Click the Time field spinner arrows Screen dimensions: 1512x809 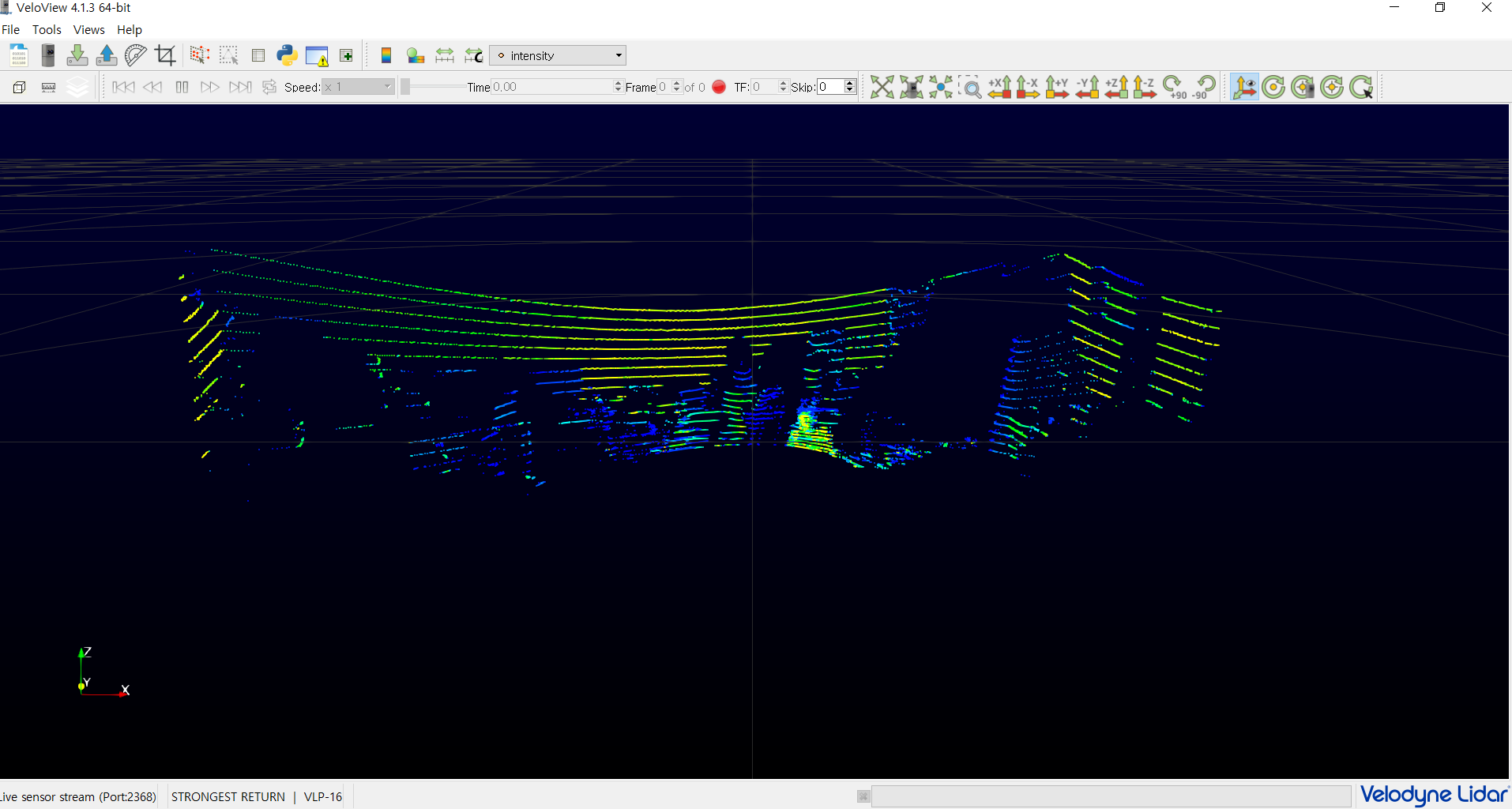(619, 87)
